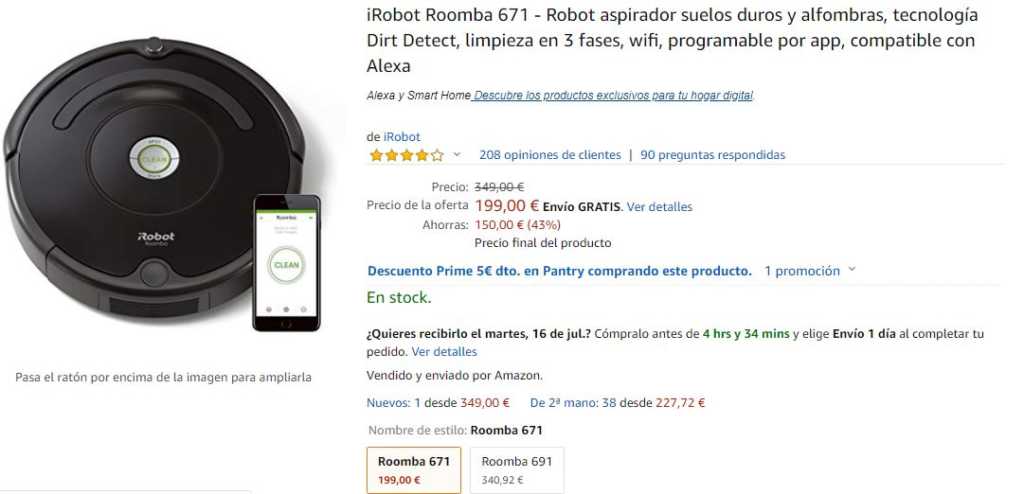
Task: Open 90 preguntas respondidas link
Action: tap(713, 155)
